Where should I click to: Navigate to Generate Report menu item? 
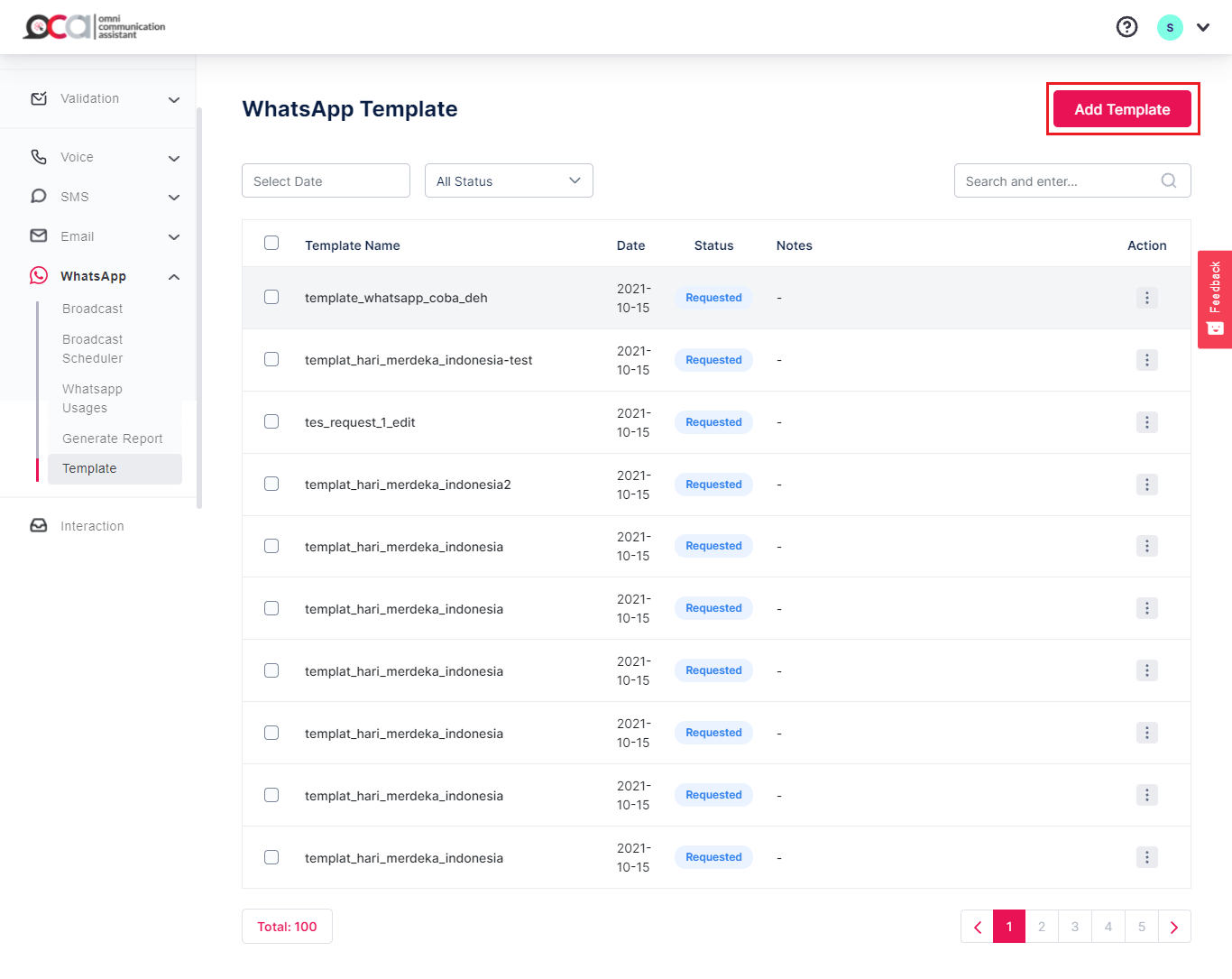click(x=113, y=439)
